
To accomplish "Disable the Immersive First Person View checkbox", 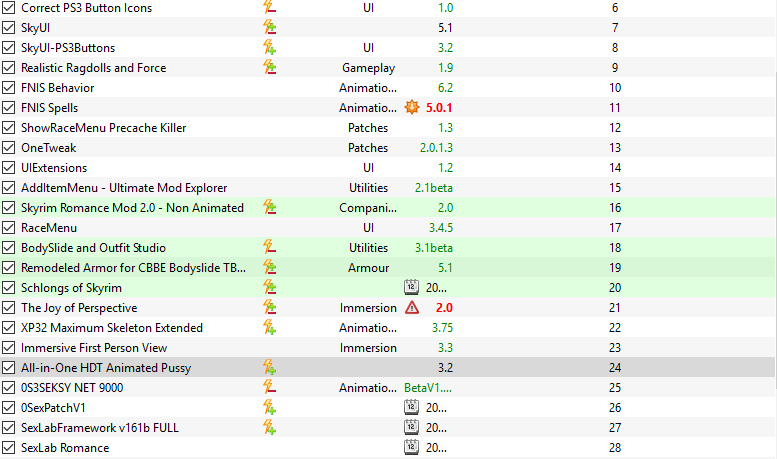I will click(8, 347).
